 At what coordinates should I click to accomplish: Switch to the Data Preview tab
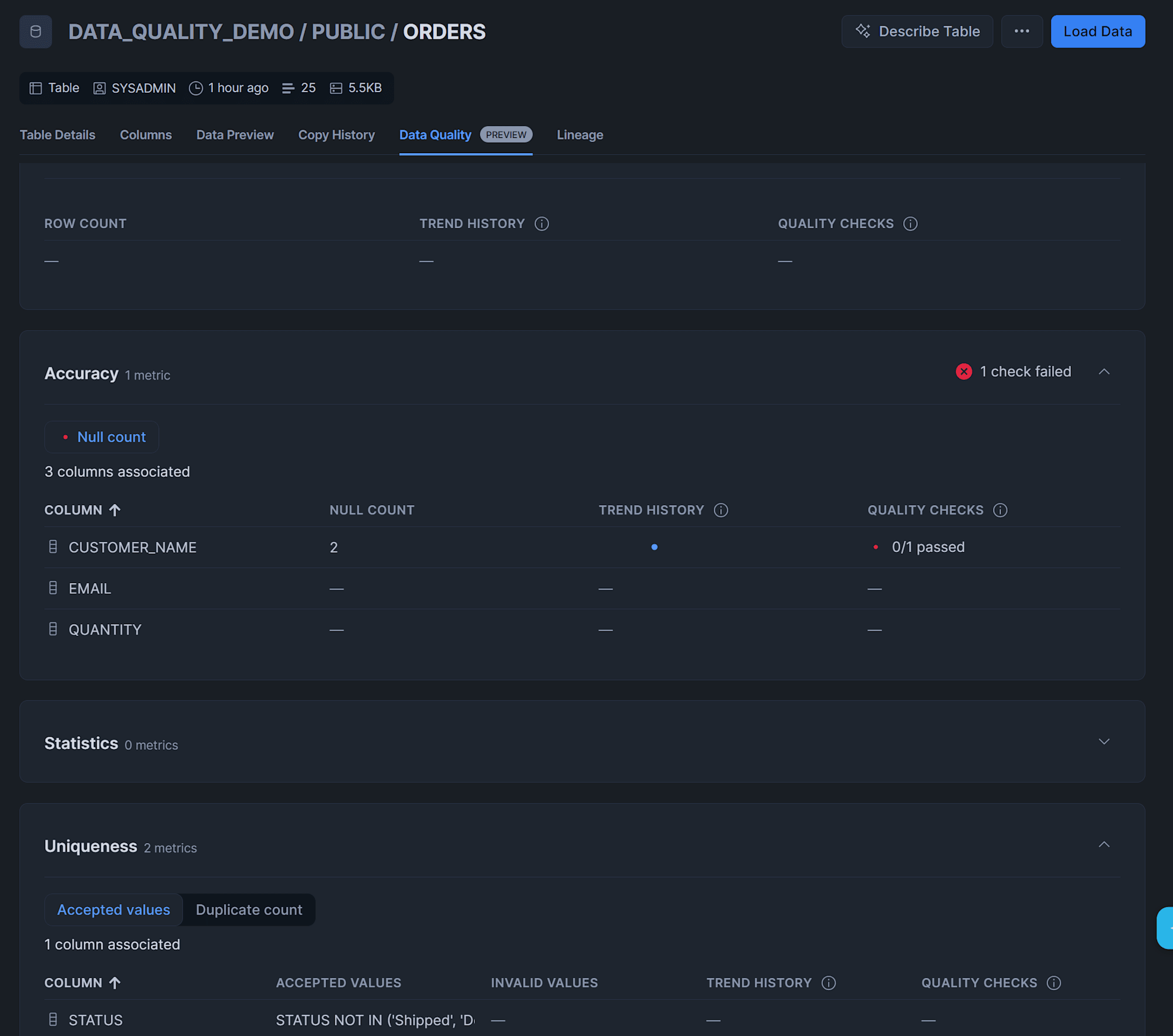coord(235,135)
